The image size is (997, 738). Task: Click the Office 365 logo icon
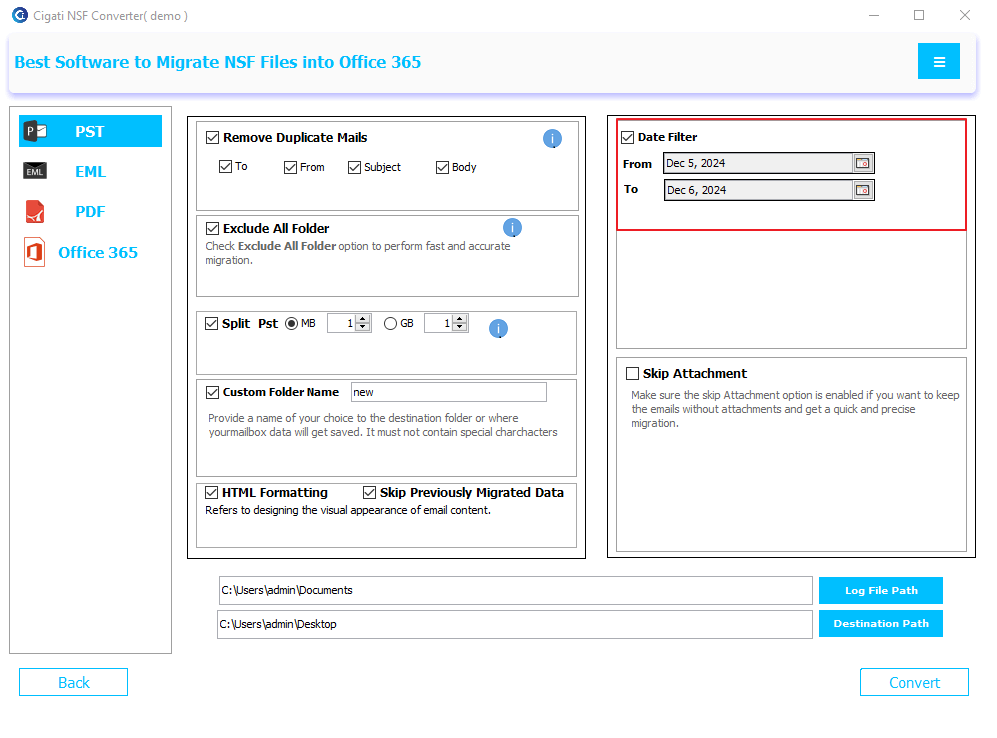34,252
